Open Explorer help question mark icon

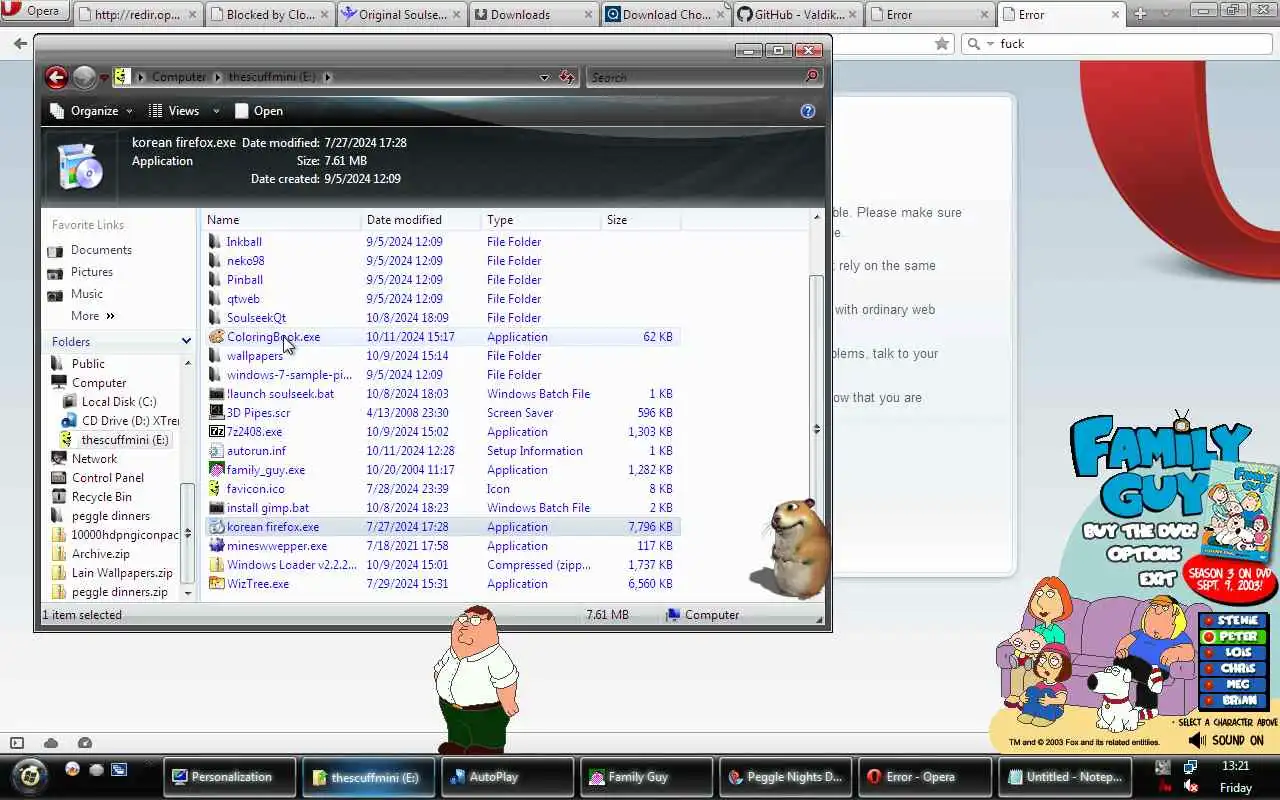click(x=808, y=111)
